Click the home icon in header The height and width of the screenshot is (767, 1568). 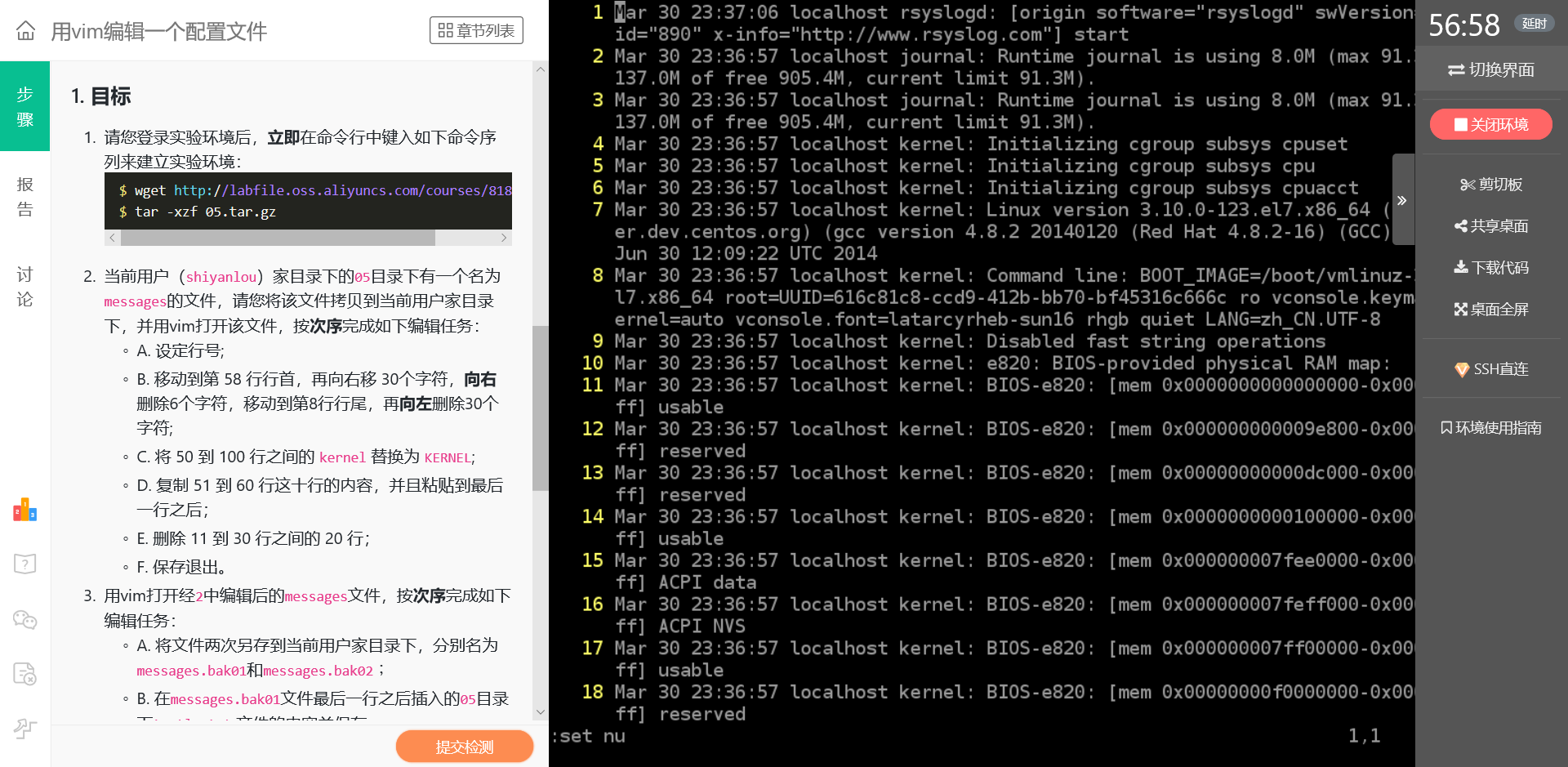coord(26,31)
